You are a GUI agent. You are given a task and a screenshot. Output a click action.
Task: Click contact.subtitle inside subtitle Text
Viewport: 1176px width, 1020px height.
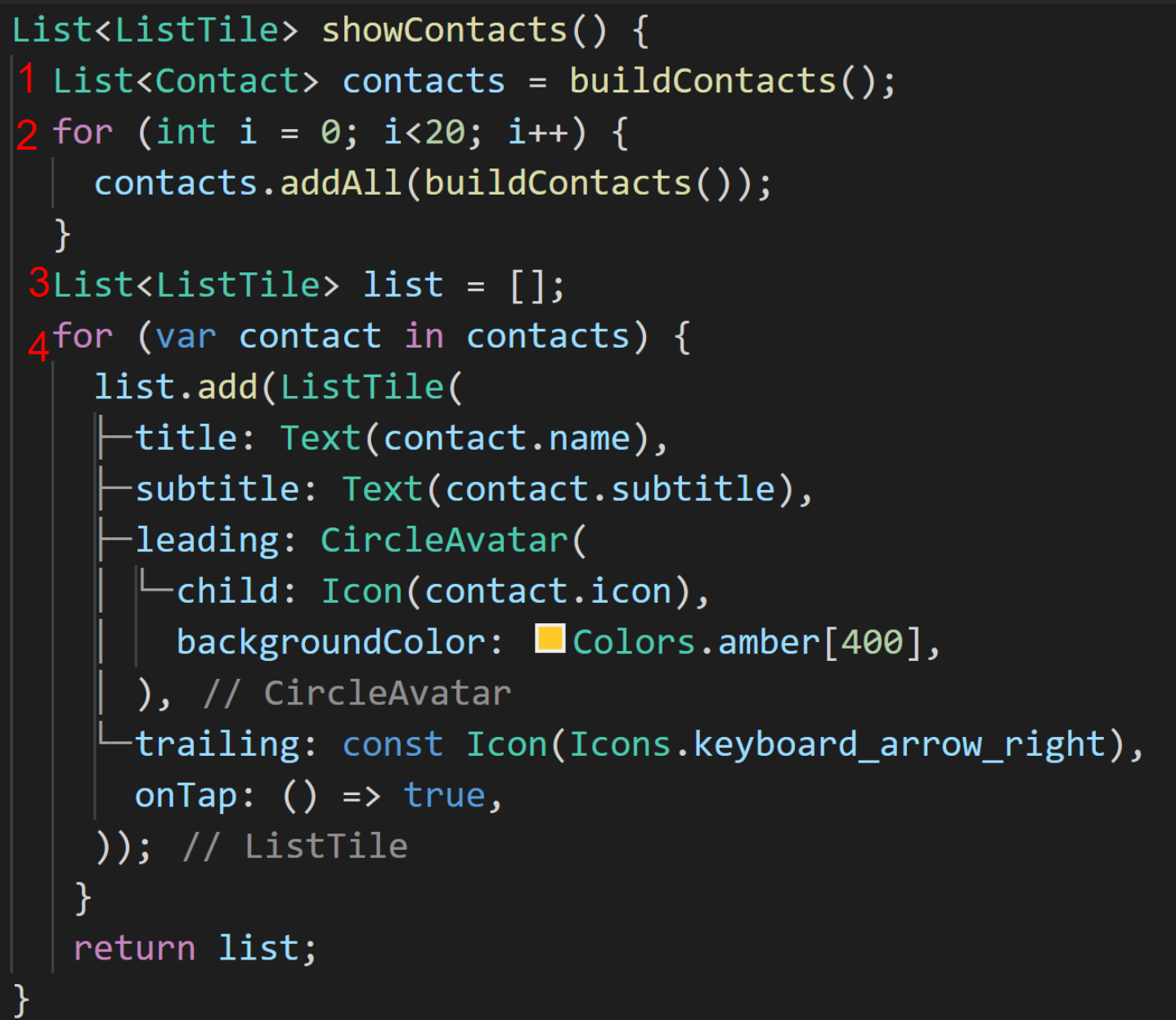point(610,489)
